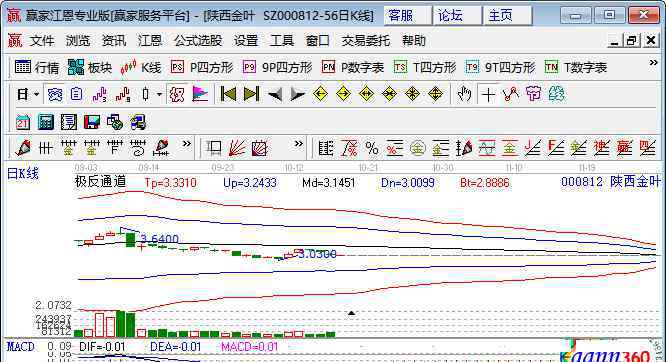Open the 江恩 menu
Image resolution: width=666 pixels, height=362 pixels.
[x=150, y=41]
